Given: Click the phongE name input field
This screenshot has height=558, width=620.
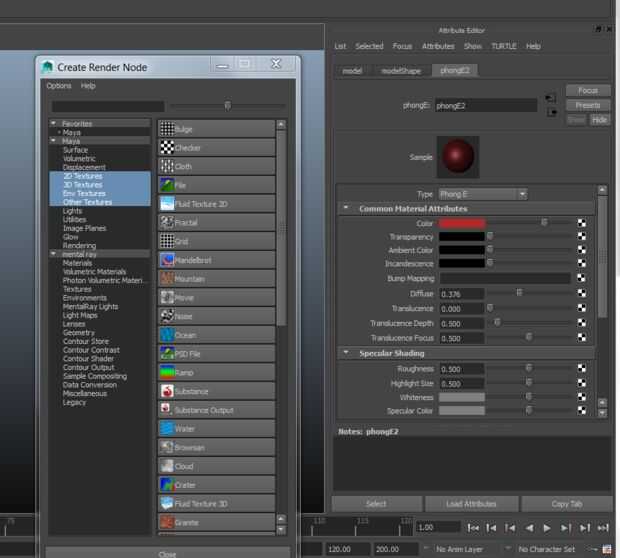Looking at the screenshot, I should [x=486, y=106].
